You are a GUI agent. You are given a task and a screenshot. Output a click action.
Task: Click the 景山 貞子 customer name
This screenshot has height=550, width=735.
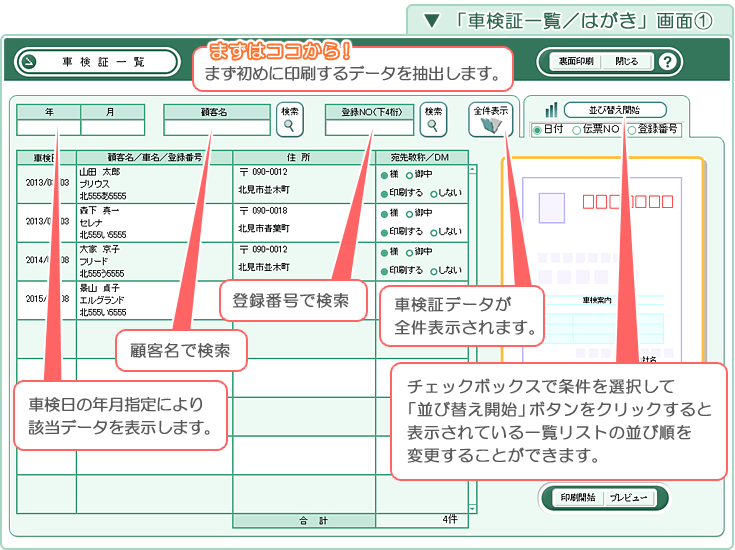pos(99,288)
